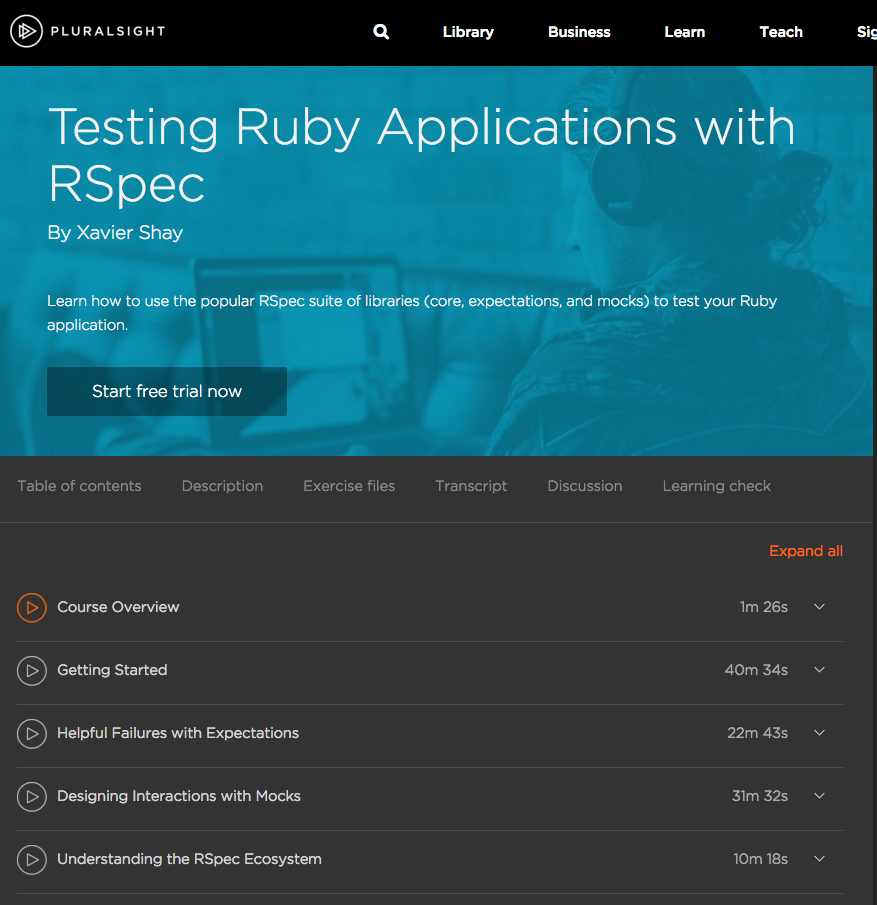Expand the Understanding the RSpec Ecosystem section
This screenshot has width=877, height=905.
(x=819, y=859)
